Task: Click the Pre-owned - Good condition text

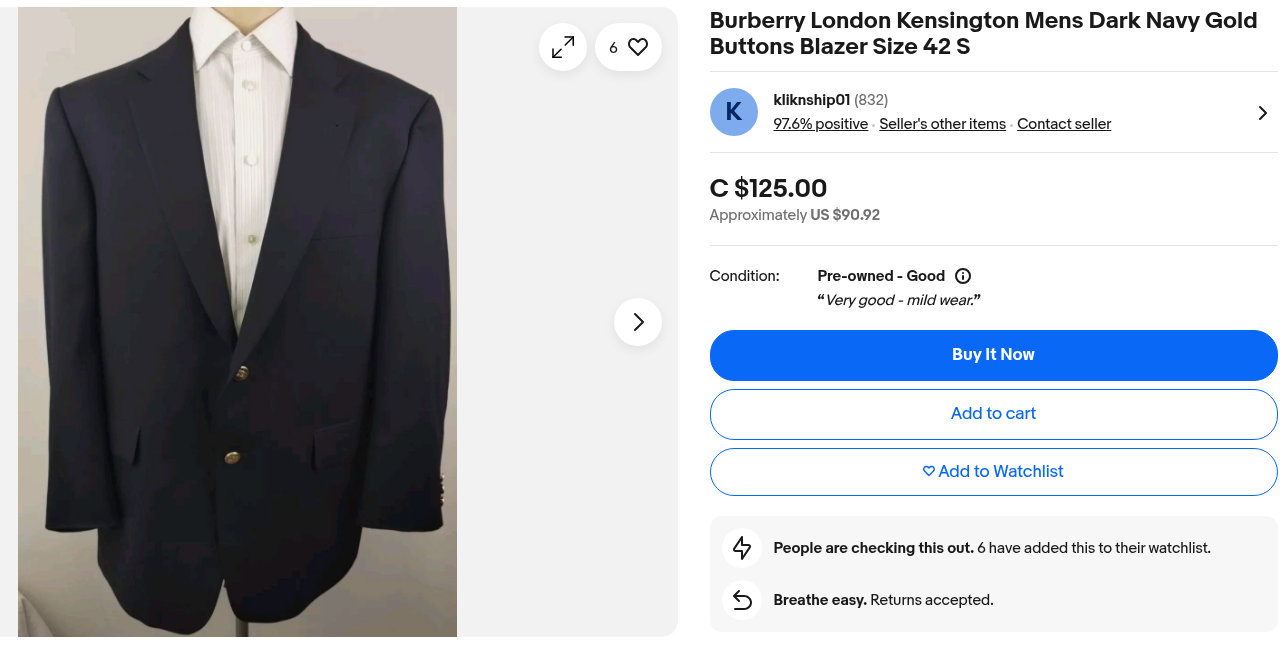Action: click(881, 276)
